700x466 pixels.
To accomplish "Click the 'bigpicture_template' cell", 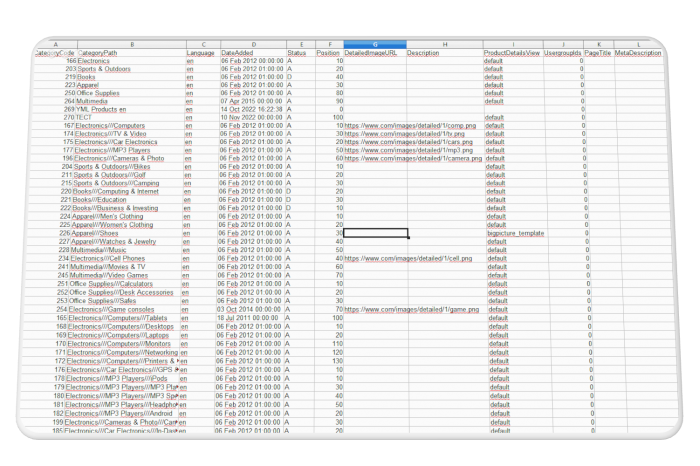I will tap(516, 233).
